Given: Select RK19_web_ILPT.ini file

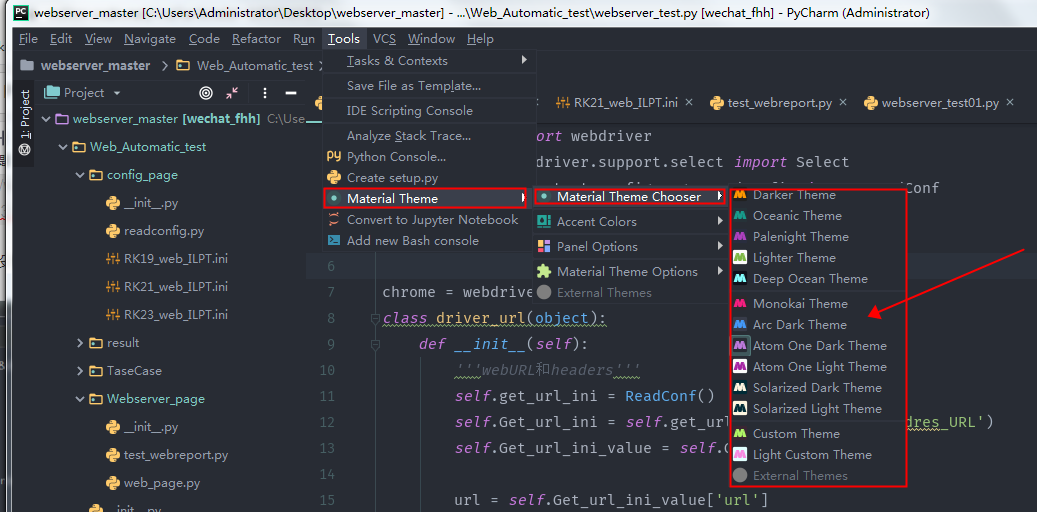Looking at the screenshot, I should (x=167, y=259).
